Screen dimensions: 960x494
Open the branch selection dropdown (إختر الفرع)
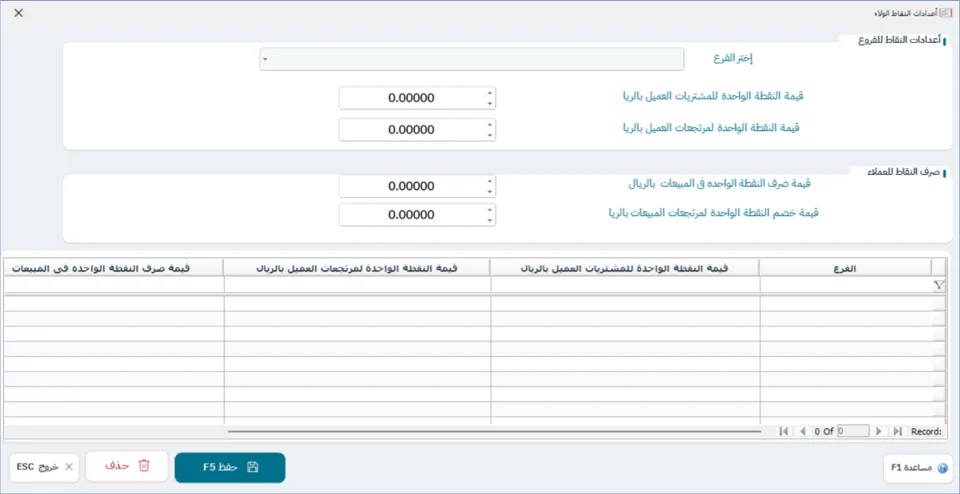click(264, 60)
